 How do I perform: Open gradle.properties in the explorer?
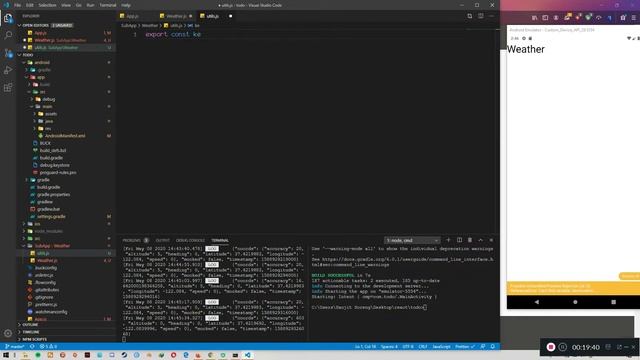(x=53, y=195)
